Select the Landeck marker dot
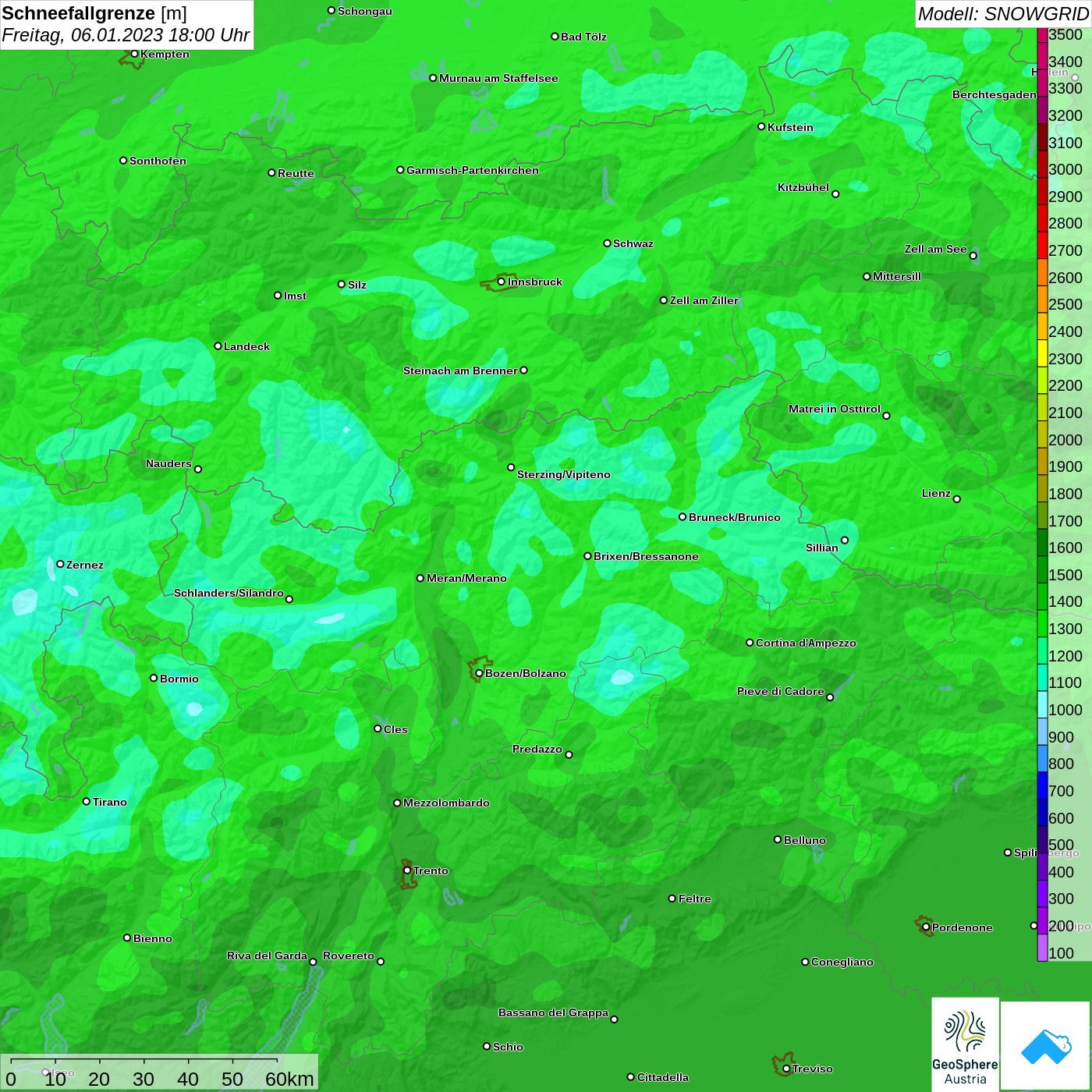This screenshot has height=1092, width=1092. coord(218,346)
